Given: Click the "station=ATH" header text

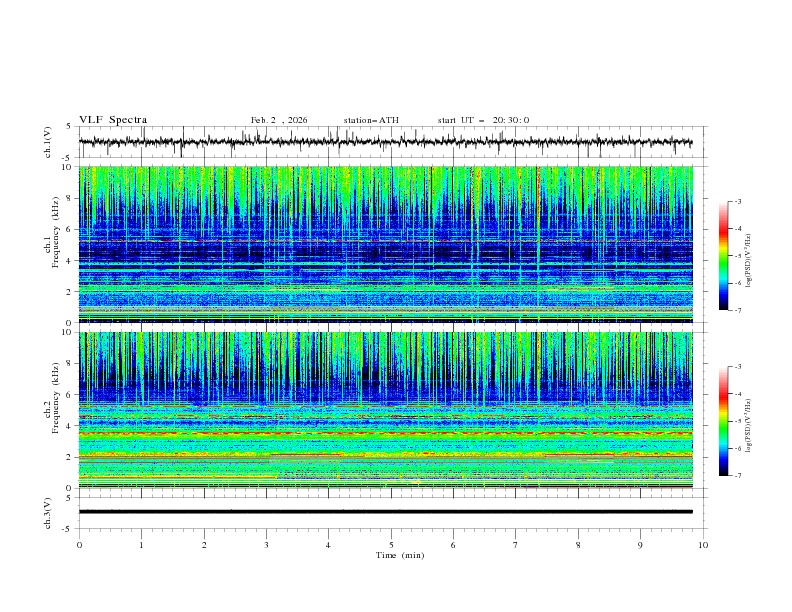Looking at the screenshot, I should (x=371, y=120).
